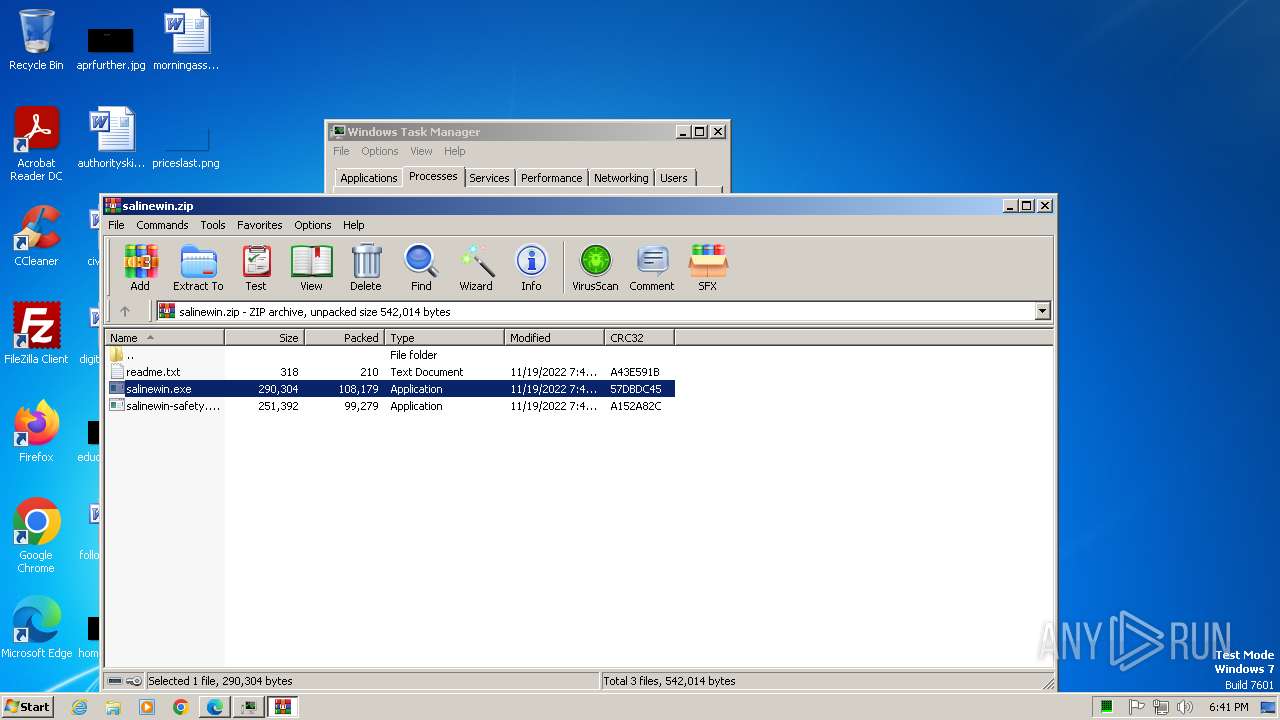This screenshot has height=720, width=1280.
Task: Sort by Packed column header
Action: [344, 338]
